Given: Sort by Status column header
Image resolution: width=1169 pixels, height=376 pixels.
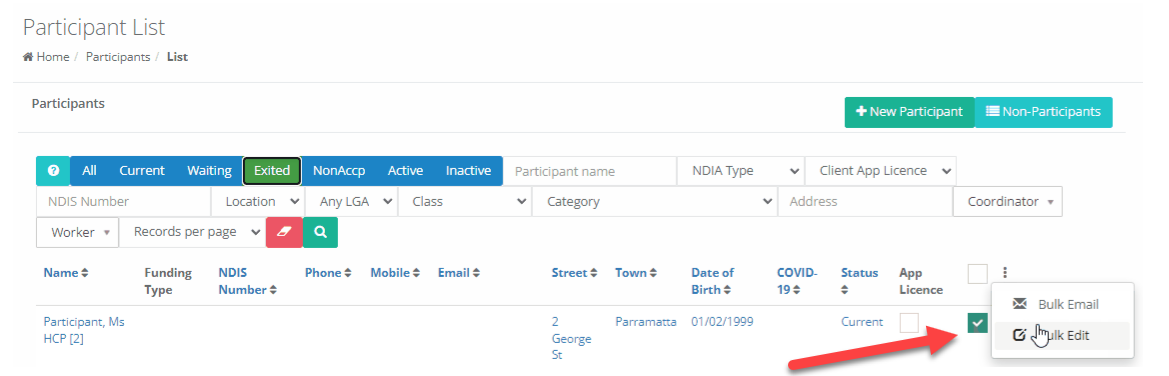Looking at the screenshot, I should tap(860, 281).
